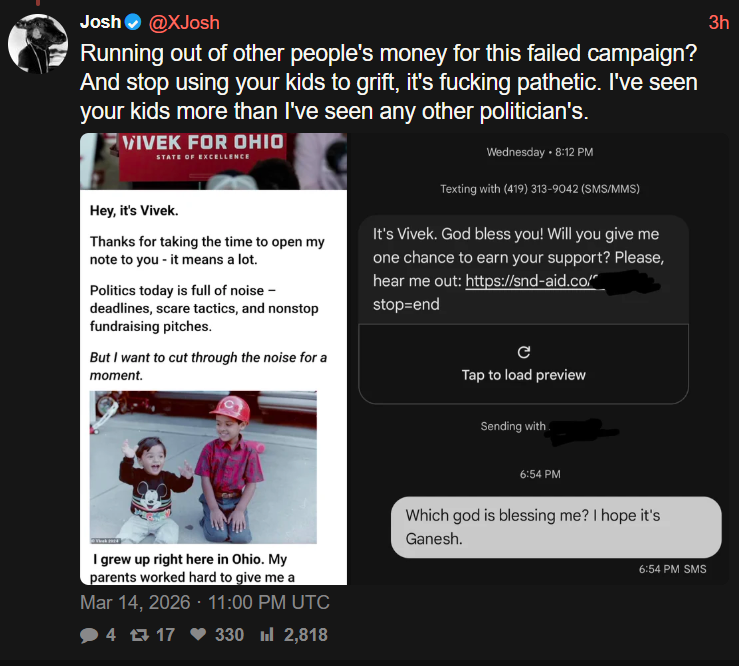Click the 17 retweets count
Viewport: 739px width, 666px height.
pos(165,635)
